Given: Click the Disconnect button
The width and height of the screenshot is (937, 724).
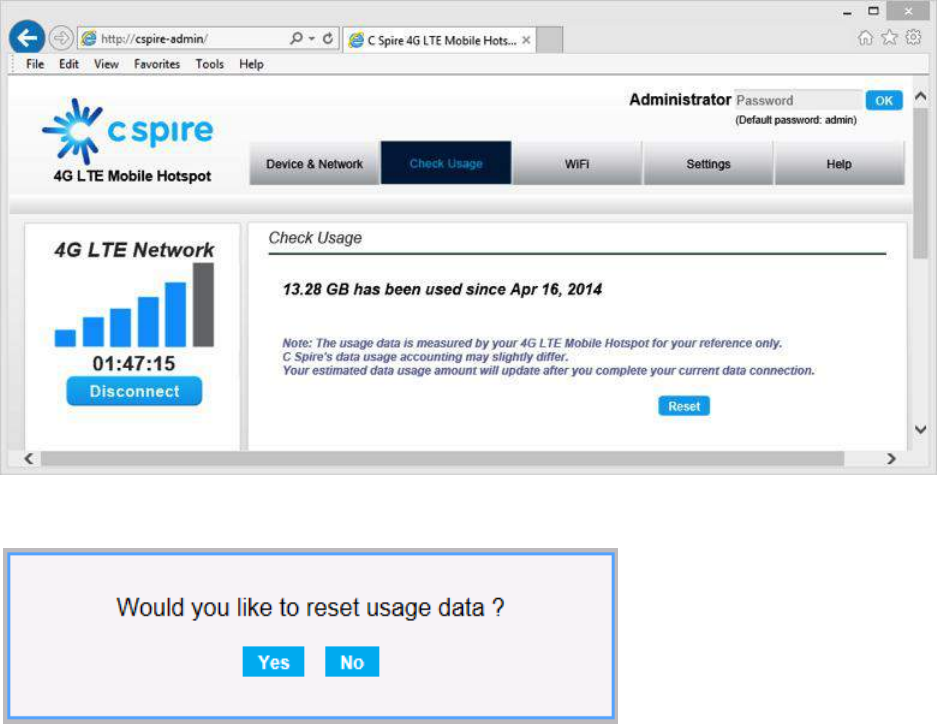Looking at the screenshot, I should click(x=134, y=391).
